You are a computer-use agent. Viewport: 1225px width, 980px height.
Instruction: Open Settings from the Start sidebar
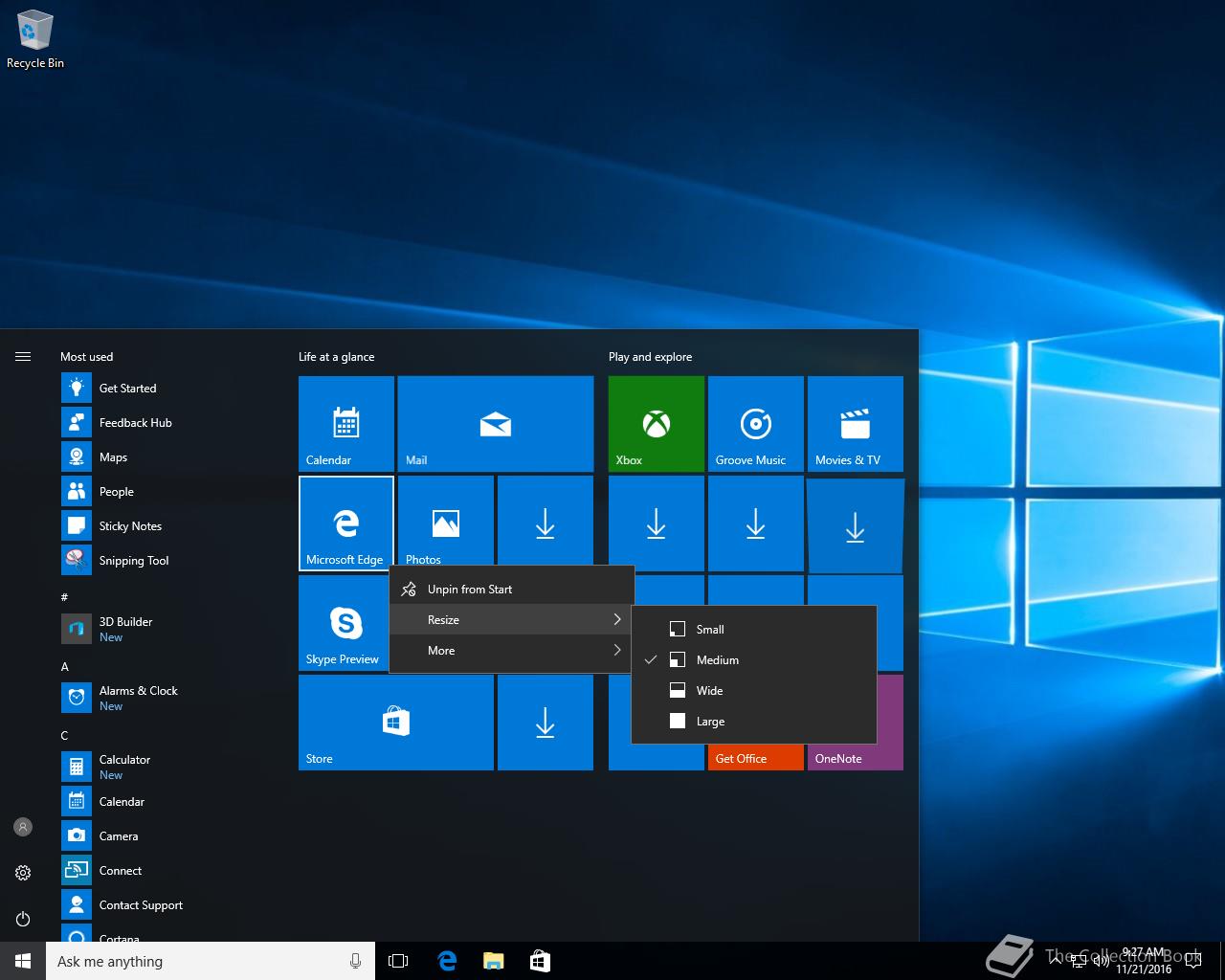click(23, 873)
